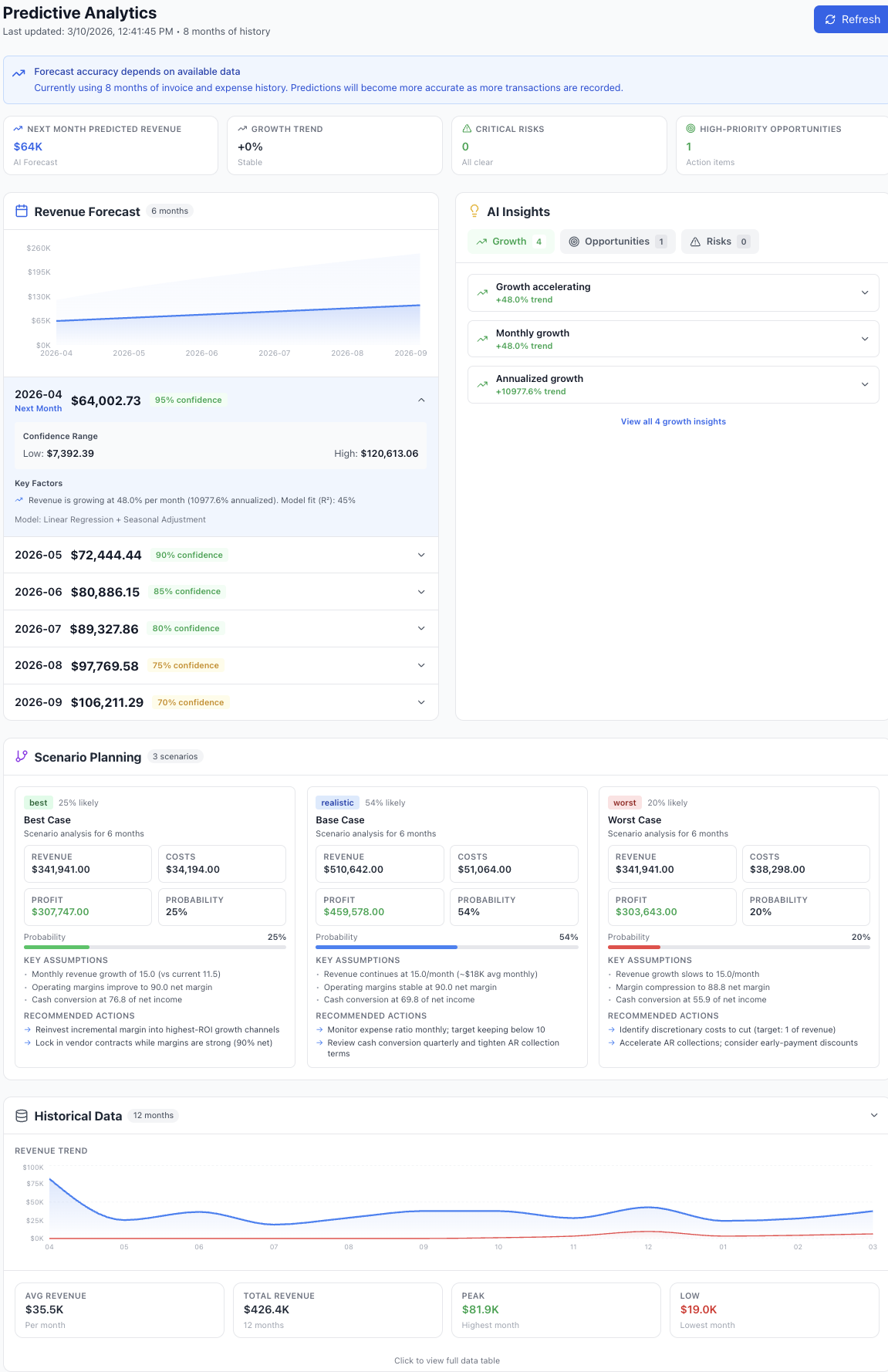
Task: Click the 95% confidence badge
Action: point(188,400)
